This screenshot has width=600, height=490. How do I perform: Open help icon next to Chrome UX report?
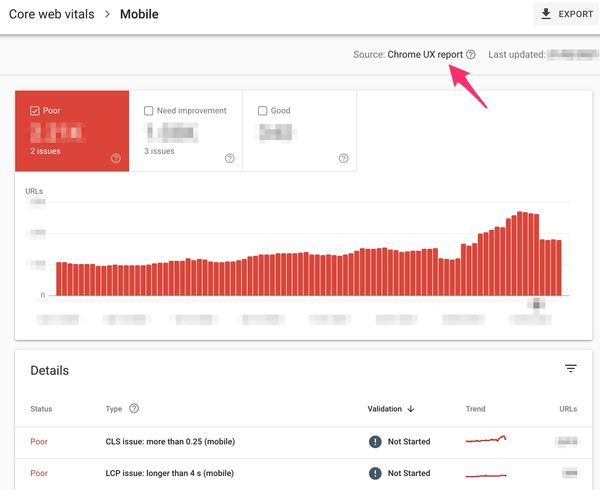coord(471,55)
